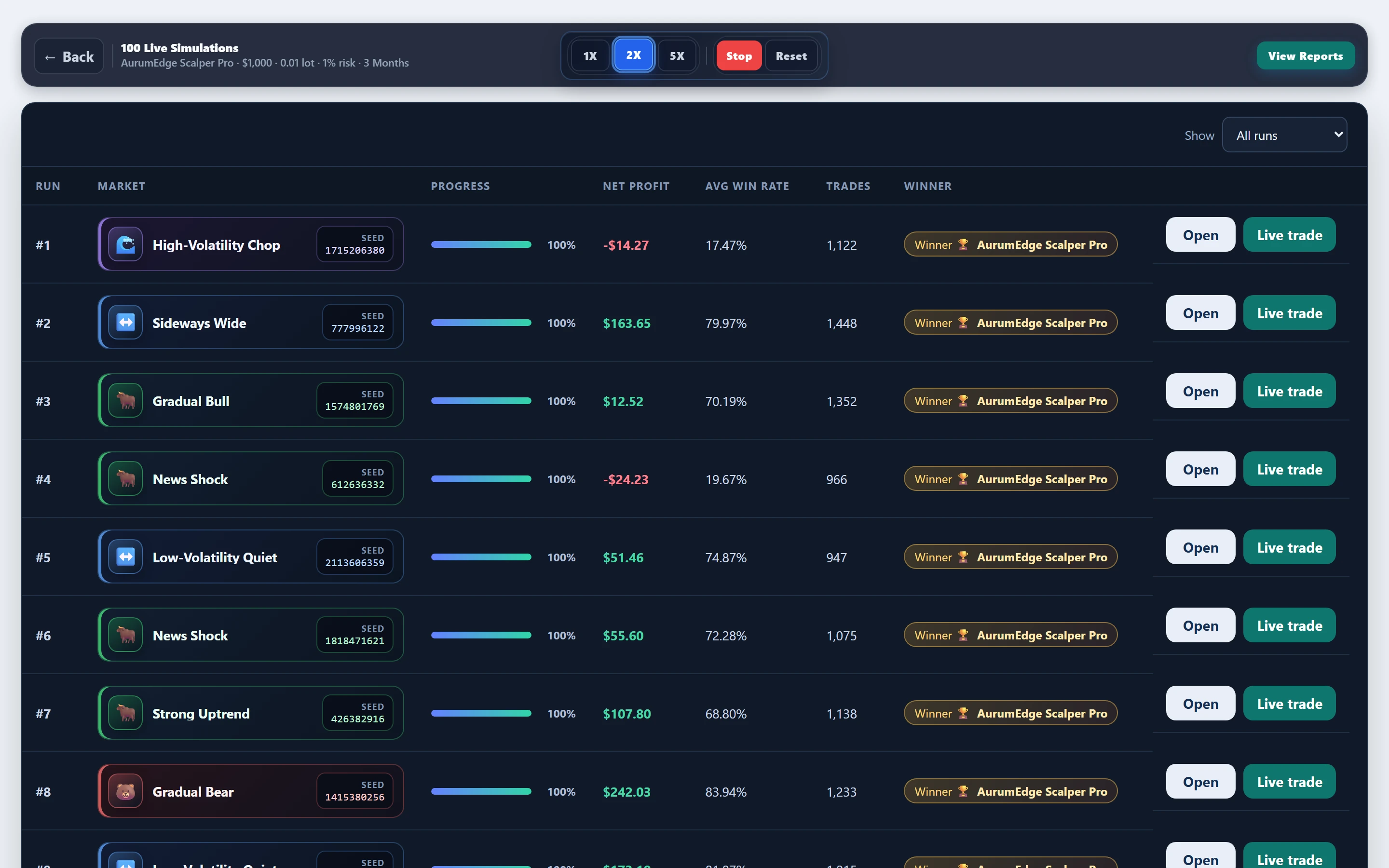Image resolution: width=1389 pixels, height=868 pixels.
Task: Click the net profit value -$24.23
Action: tap(626, 479)
